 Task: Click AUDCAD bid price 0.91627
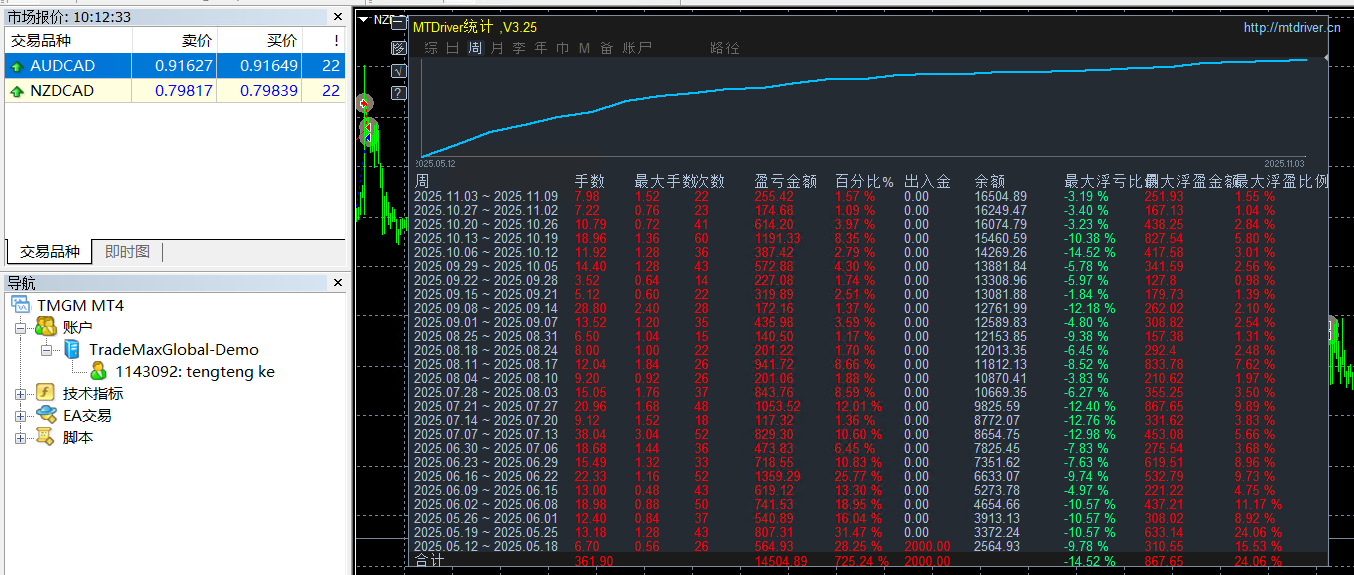click(184, 66)
